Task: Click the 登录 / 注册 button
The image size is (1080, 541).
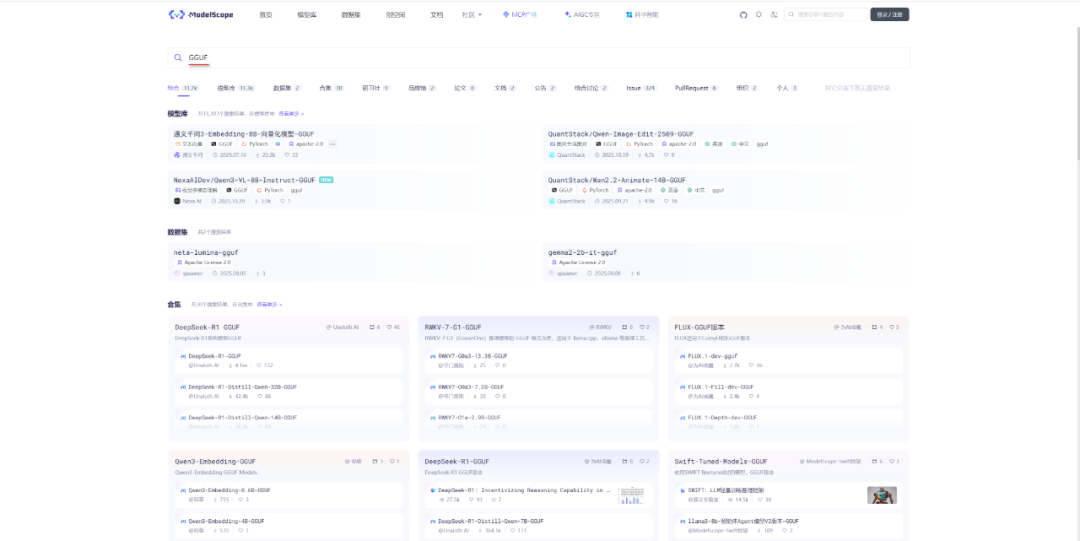Action: point(890,14)
